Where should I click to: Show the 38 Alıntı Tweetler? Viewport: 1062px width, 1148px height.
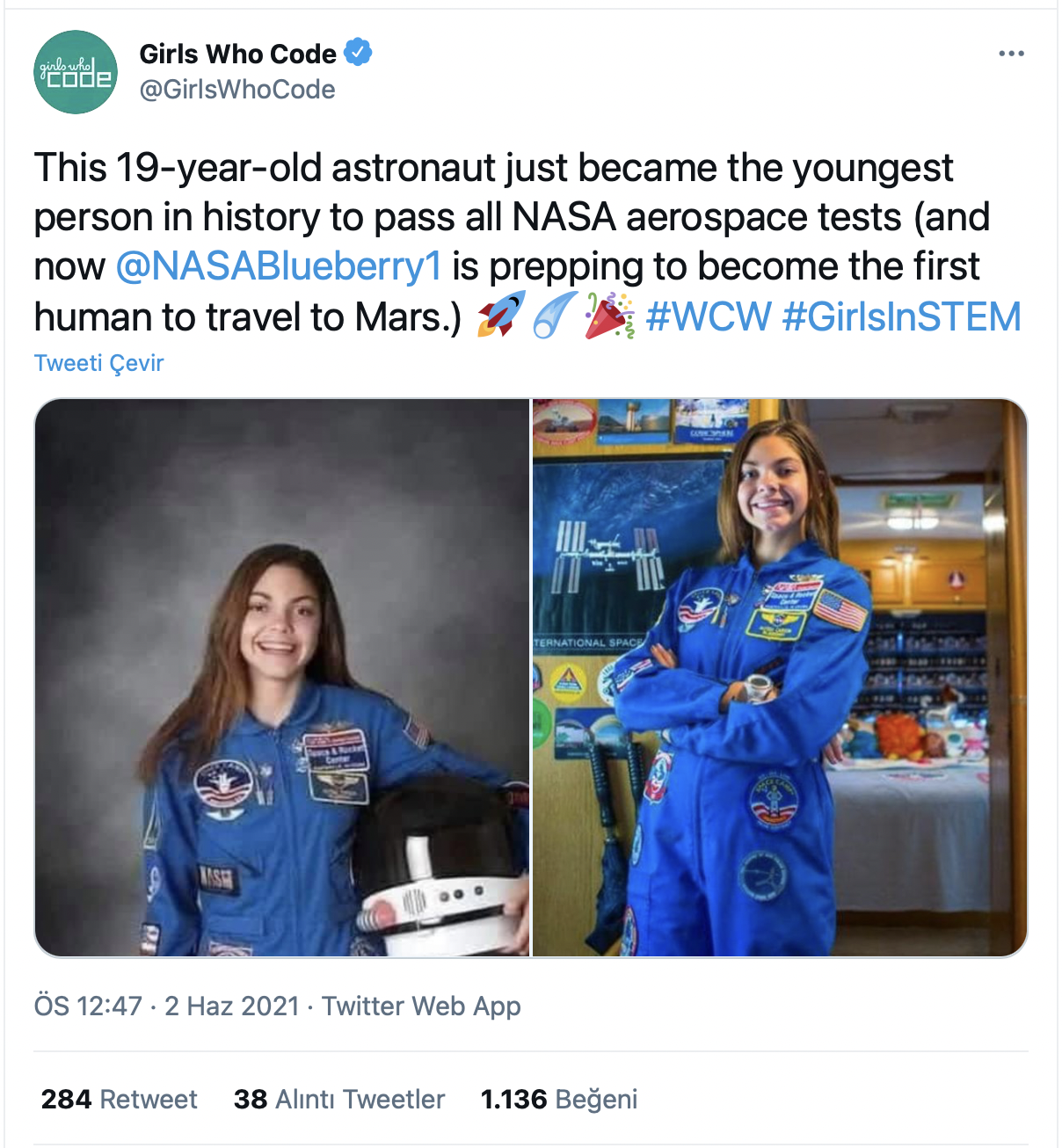339,1100
